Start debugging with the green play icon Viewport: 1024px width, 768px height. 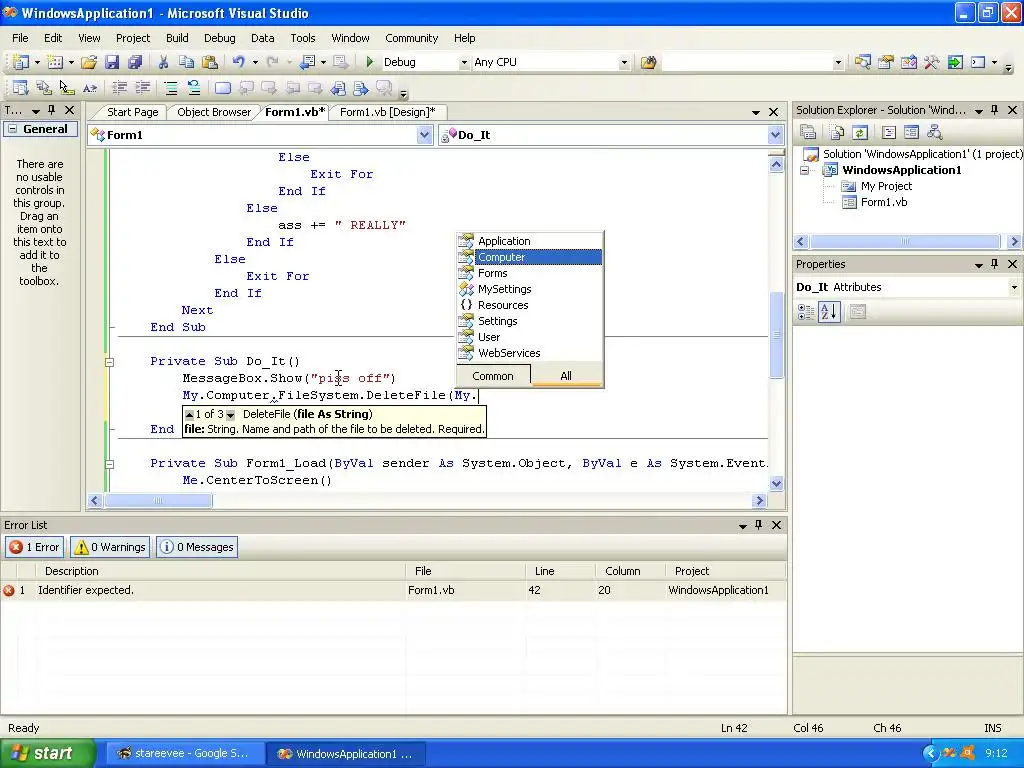tap(370, 62)
